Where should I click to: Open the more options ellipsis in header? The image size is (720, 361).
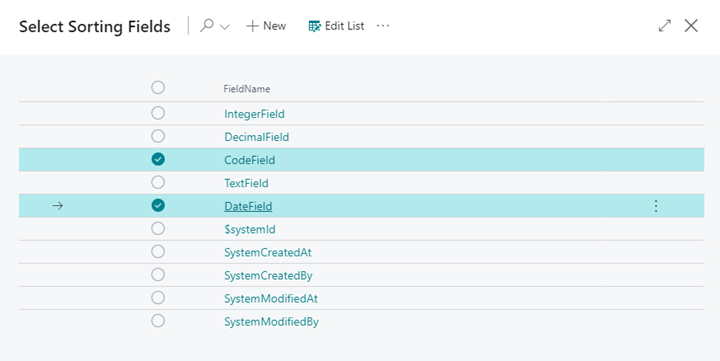tap(383, 26)
